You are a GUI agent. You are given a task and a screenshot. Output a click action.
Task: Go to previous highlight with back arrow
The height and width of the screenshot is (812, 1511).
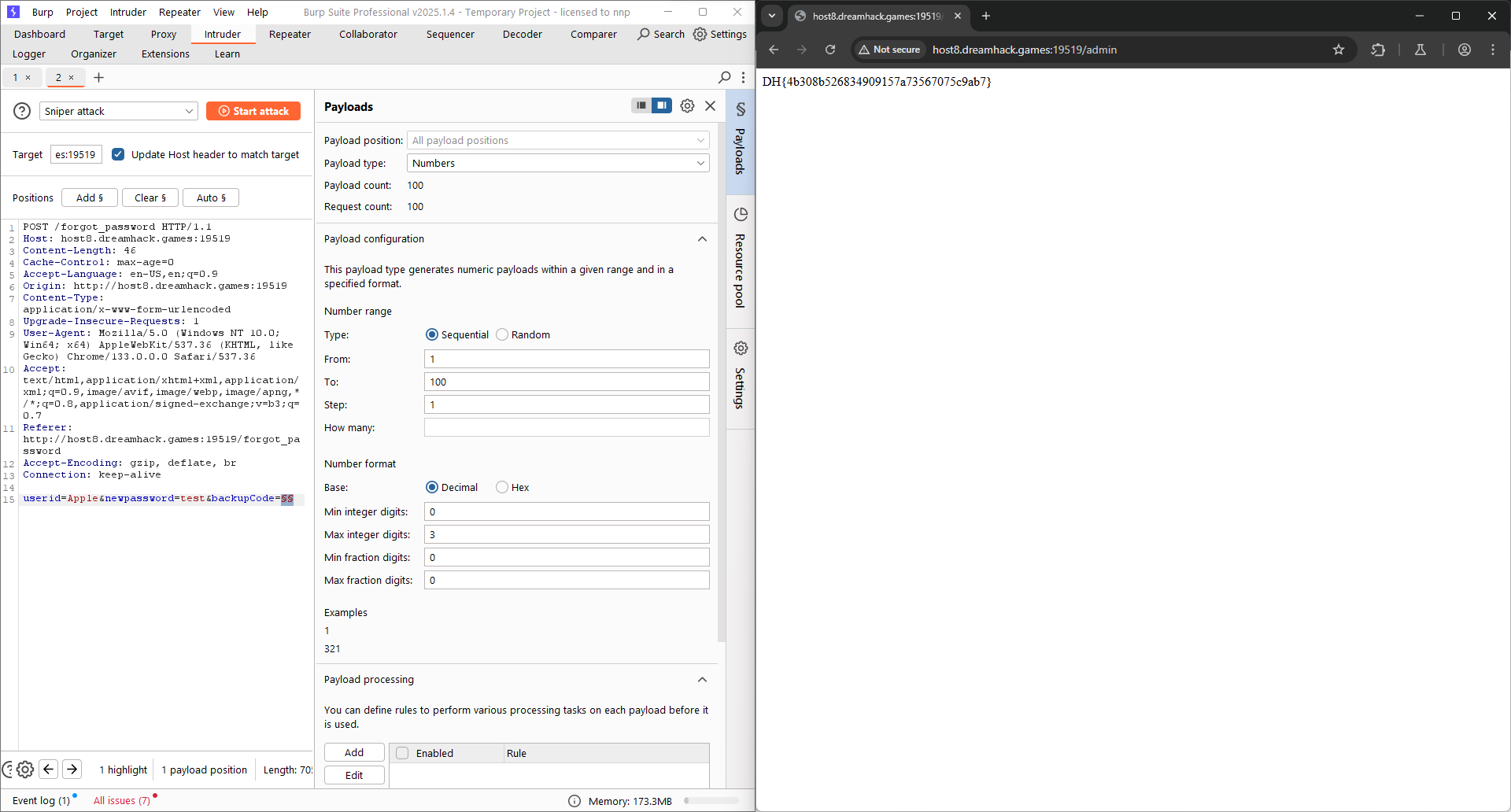[x=48, y=769]
